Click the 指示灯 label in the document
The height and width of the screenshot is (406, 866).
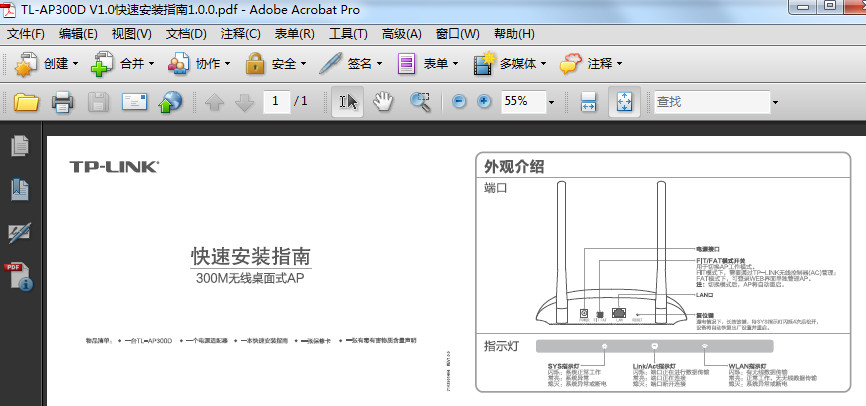pos(501,346)
